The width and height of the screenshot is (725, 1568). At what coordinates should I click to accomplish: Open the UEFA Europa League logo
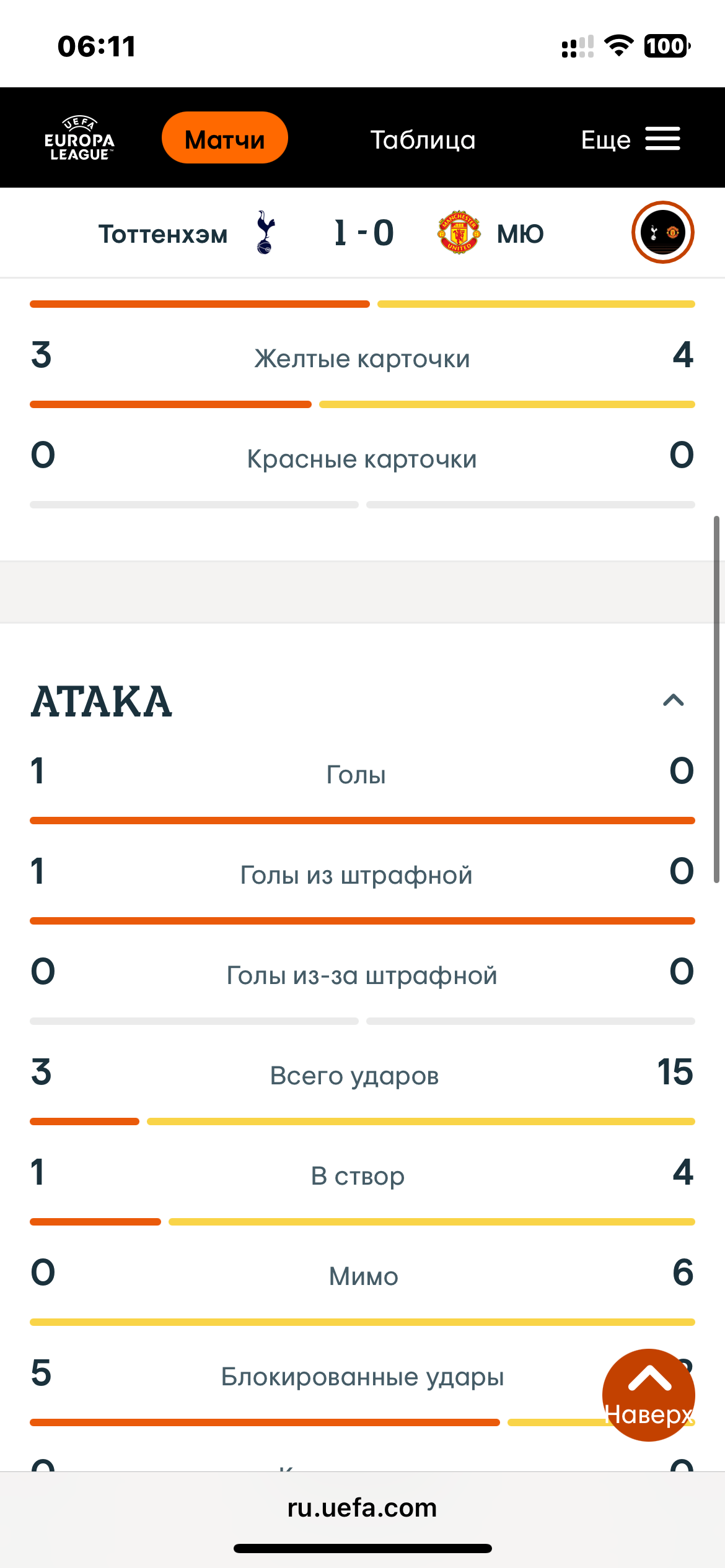tap(79, 139)
